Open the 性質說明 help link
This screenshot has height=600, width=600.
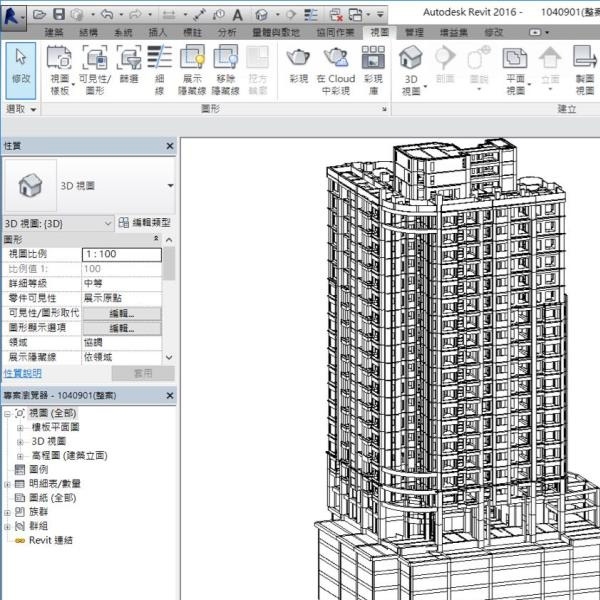[22, 373]
